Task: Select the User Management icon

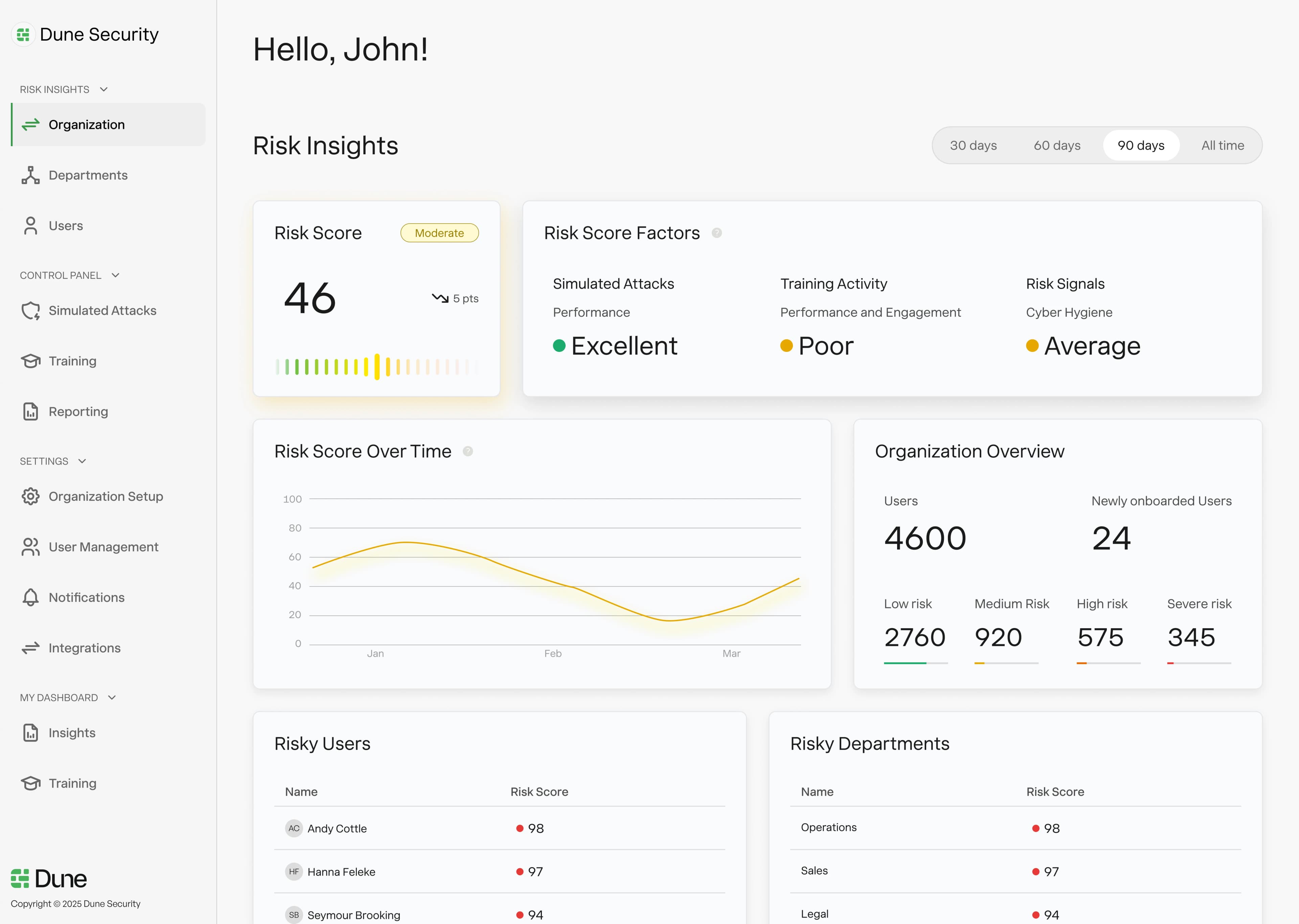Action: 31,546
